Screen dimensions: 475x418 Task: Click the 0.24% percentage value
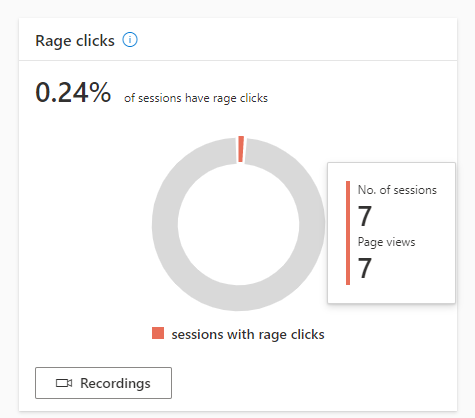click(73, 92)
